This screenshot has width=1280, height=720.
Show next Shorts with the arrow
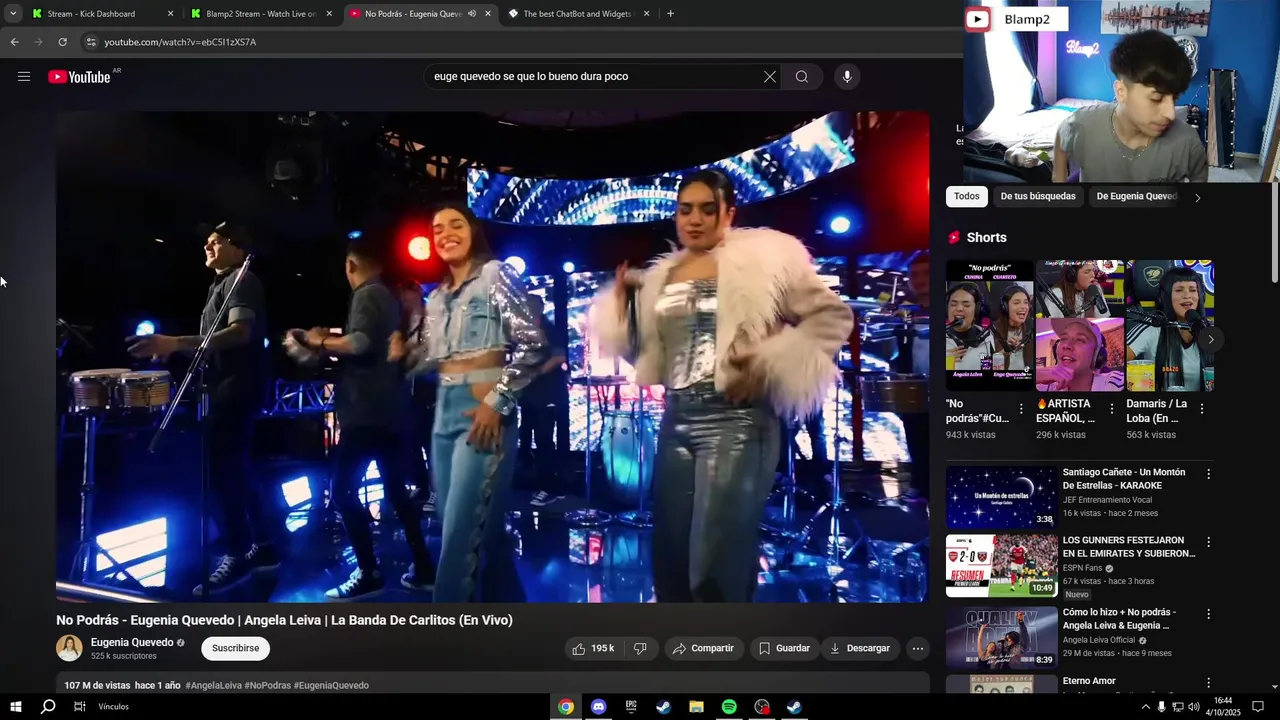point(1210,339)
